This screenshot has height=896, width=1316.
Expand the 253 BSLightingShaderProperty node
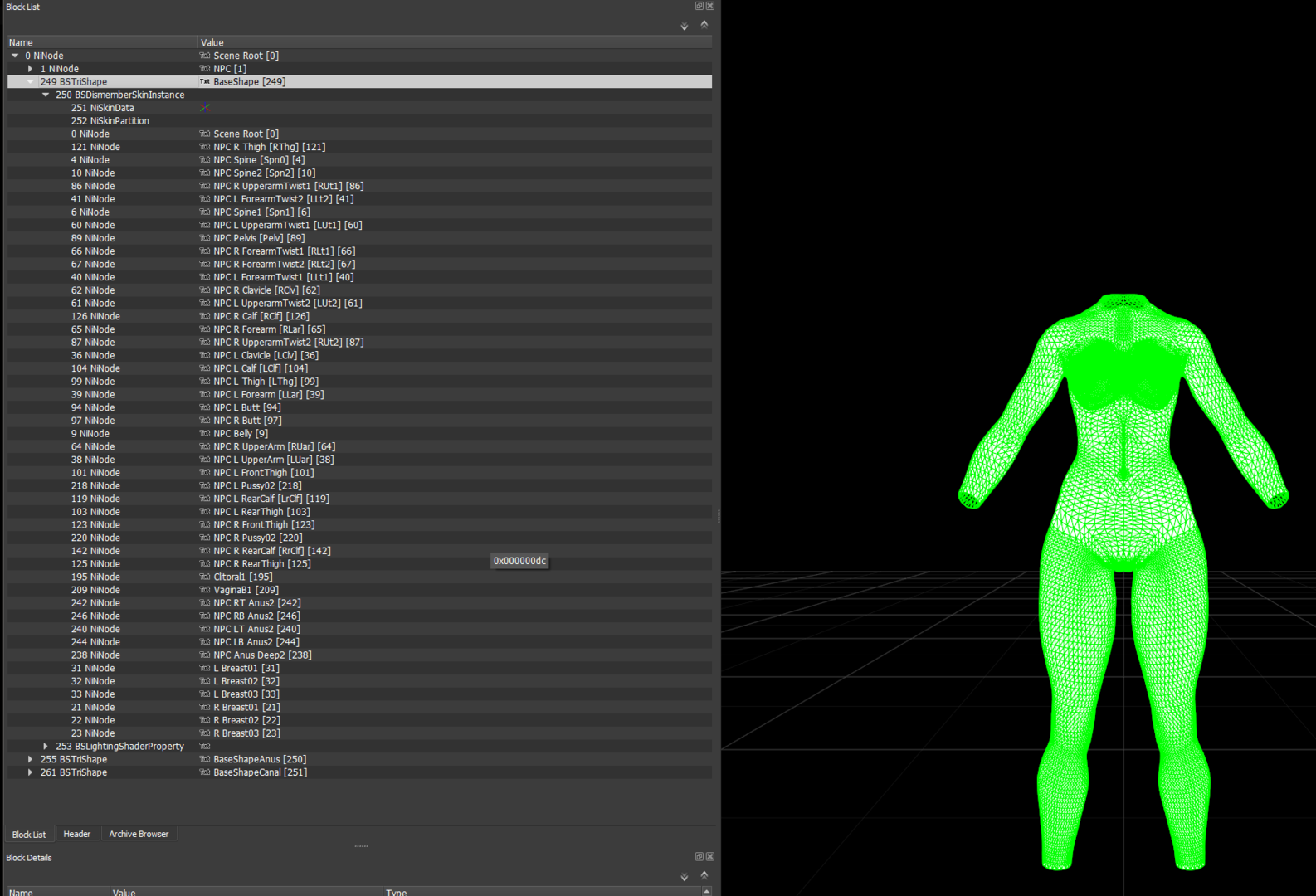pyautogui.click(x=46, y=747)
